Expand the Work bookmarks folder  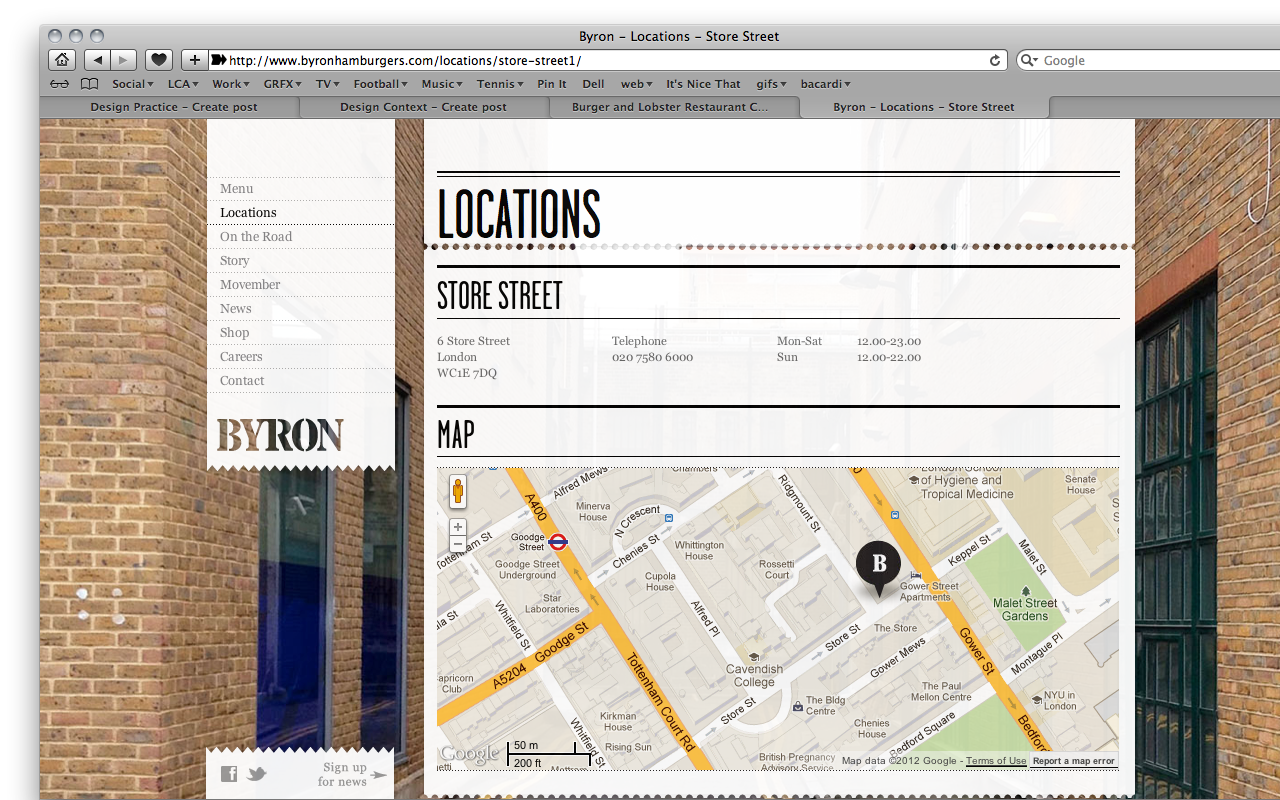[x=231, y=84]
